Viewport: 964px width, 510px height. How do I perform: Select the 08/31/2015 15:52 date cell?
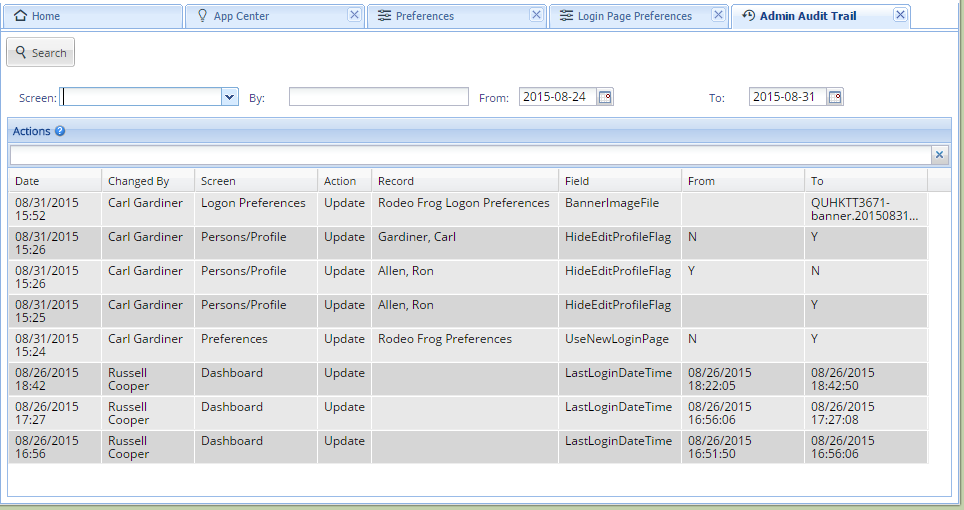coord(55,210)
